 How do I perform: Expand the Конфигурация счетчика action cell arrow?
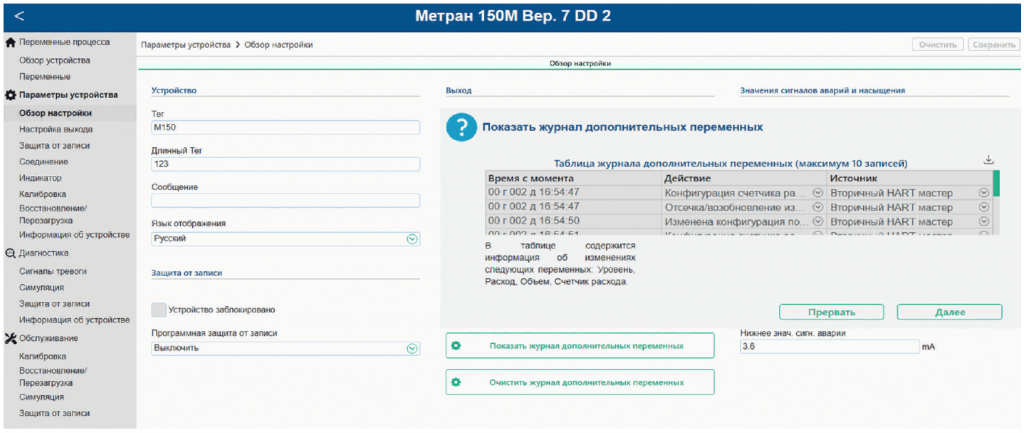tap(816, 193)
